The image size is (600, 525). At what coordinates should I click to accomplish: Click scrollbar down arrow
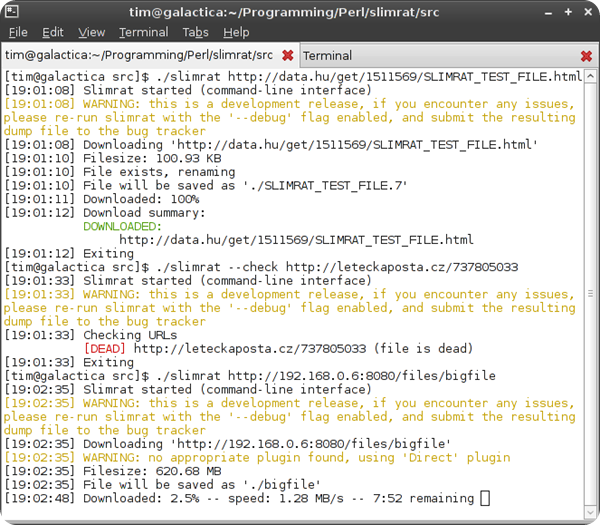coord(590,512)
